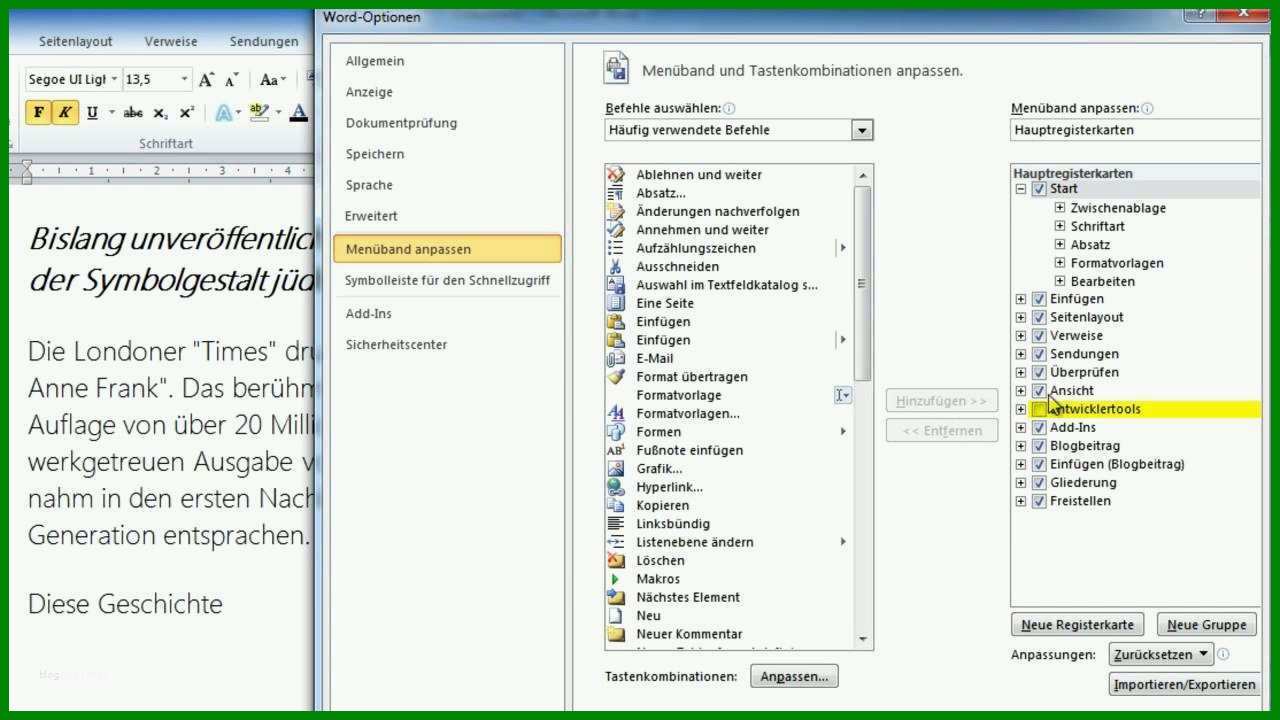The width and height of the screenshot is (1280, 720).
Task: Decrease font size with the shrink-font icon
Action: (x=231, y=80)
